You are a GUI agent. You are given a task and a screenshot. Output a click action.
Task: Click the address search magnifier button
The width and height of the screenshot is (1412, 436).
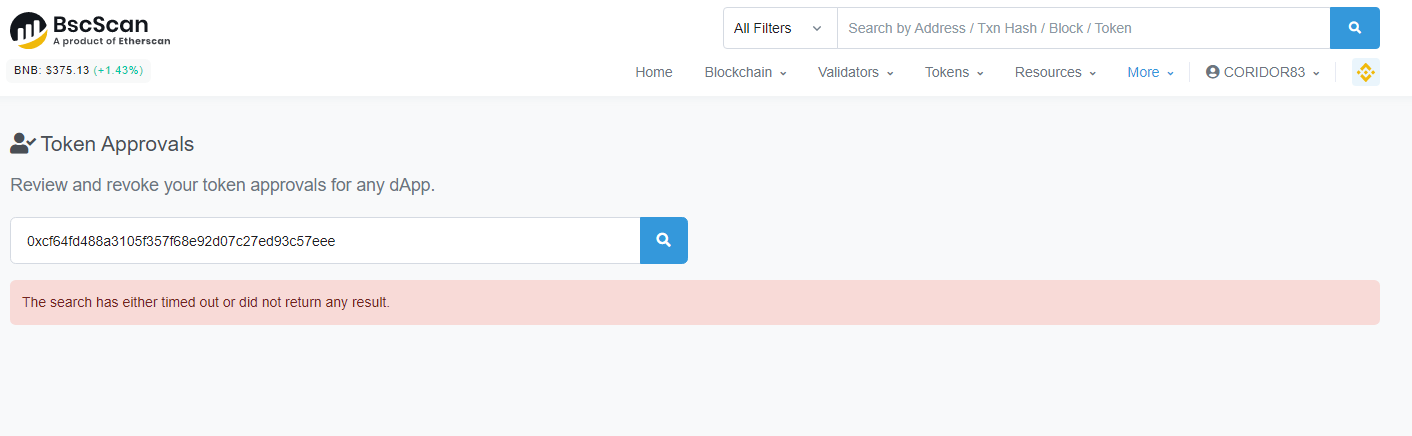[663, 240]
